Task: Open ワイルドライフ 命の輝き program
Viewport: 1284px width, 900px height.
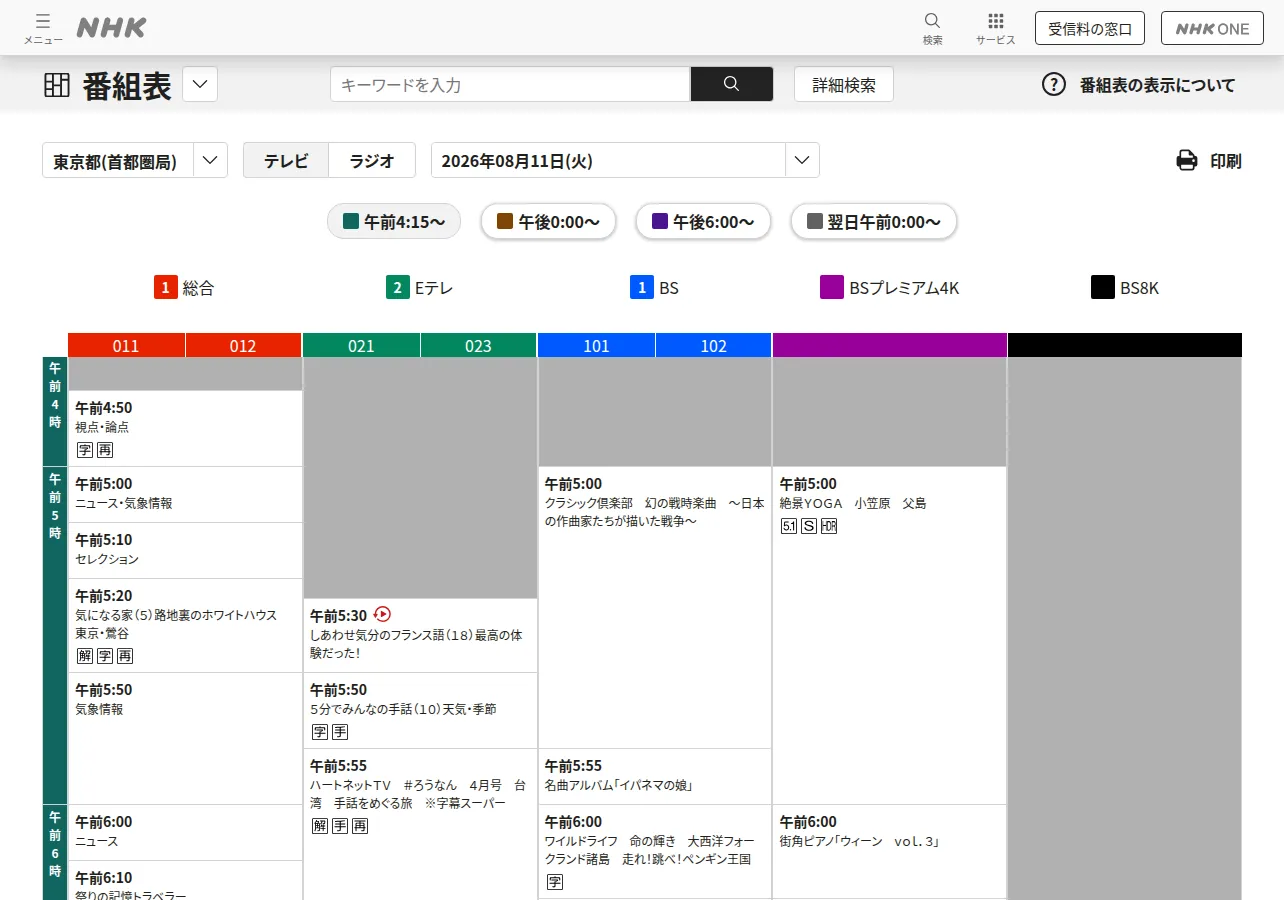Action: pyautogui.click(x=655, y=851)
